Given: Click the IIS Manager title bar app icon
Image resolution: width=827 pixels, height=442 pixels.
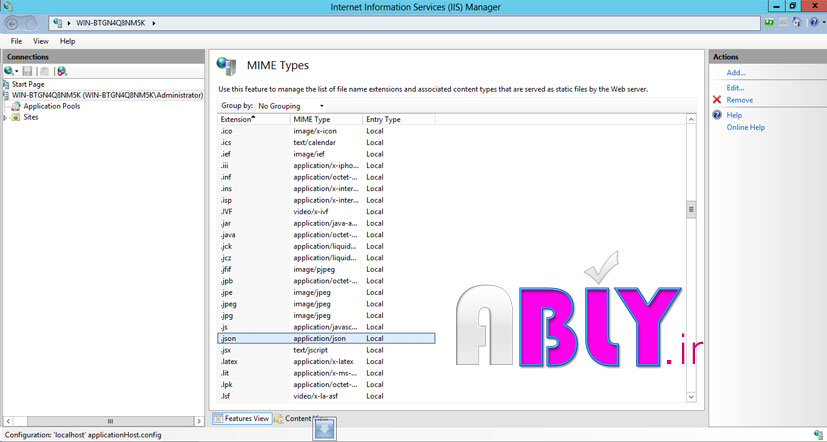Looking at the screenshot, I should [7, 6].
